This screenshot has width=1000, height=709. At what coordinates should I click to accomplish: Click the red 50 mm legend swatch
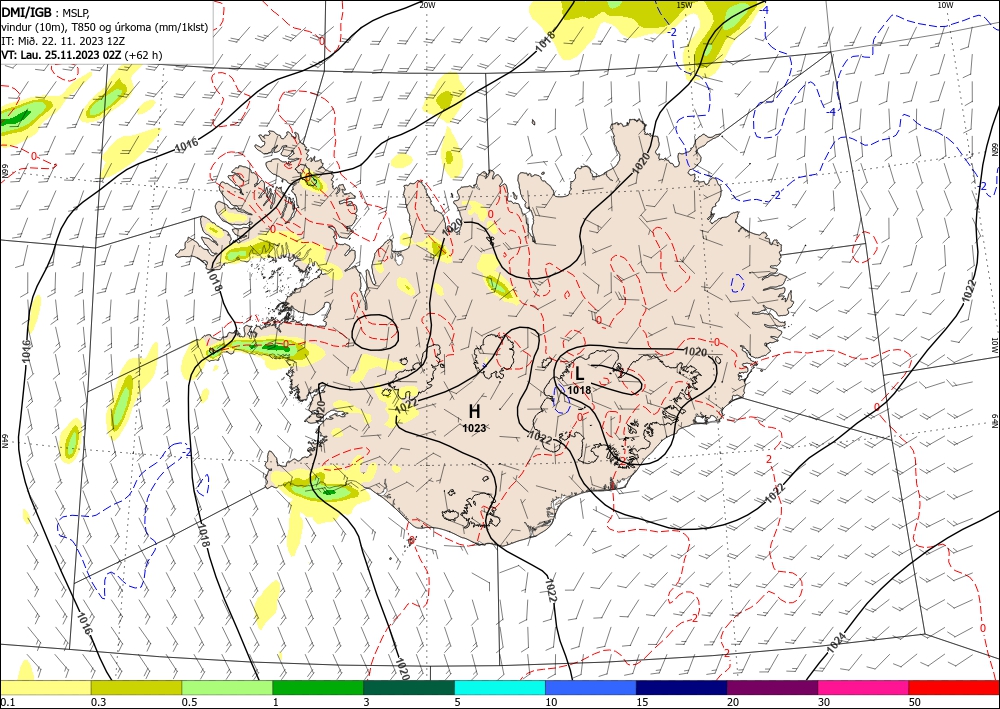click(954, 687)
